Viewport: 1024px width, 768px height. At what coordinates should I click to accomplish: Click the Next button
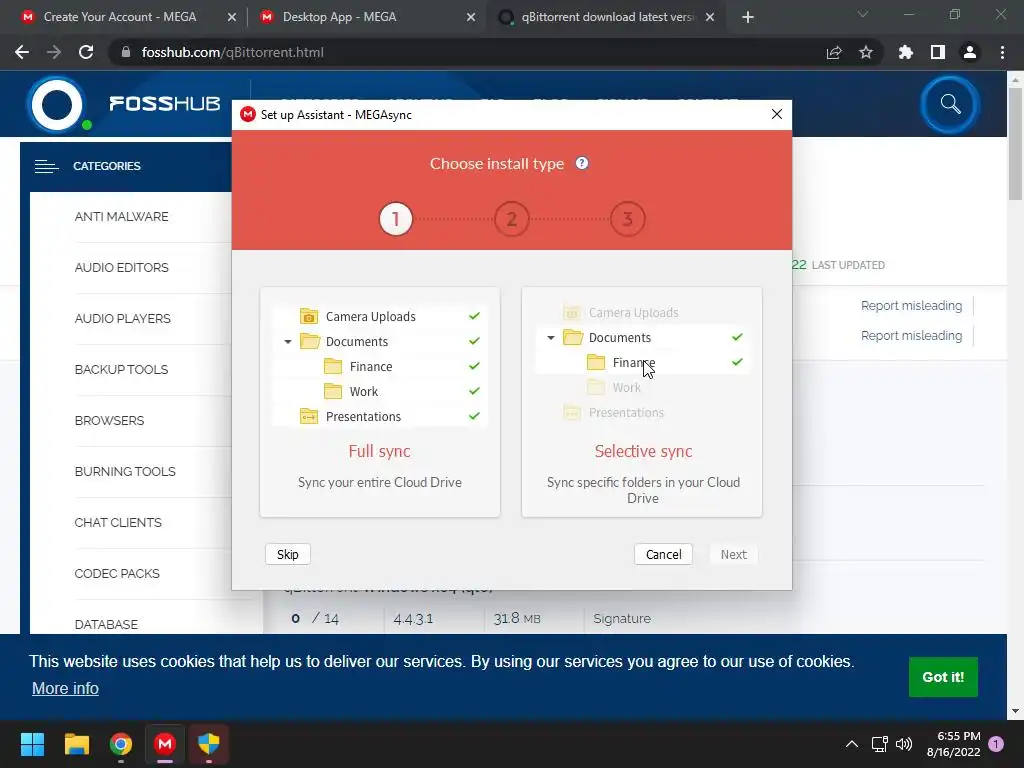tap(733, 554)
